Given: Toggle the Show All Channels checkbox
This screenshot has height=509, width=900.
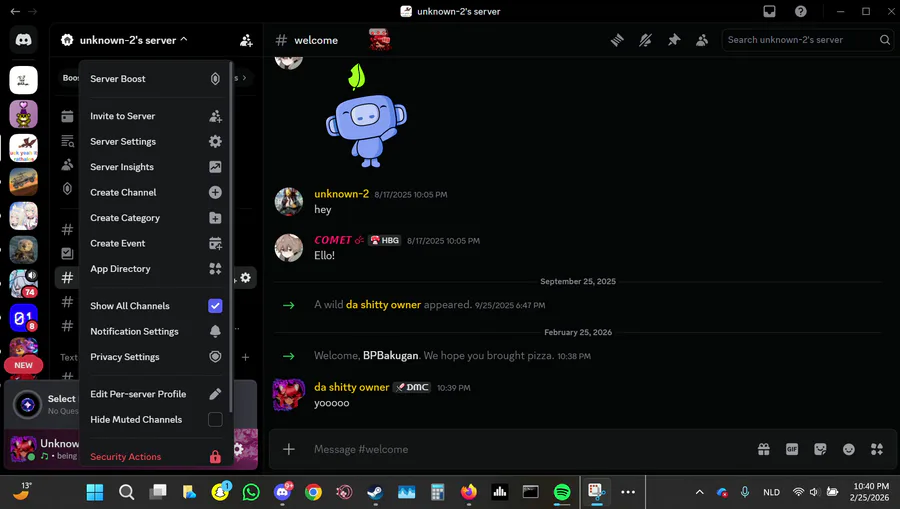Looking at the screenshot, I should 215,306.
